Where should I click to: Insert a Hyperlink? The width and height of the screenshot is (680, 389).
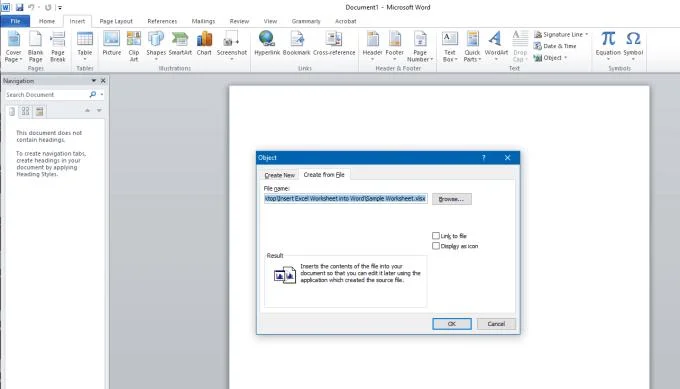267,44
